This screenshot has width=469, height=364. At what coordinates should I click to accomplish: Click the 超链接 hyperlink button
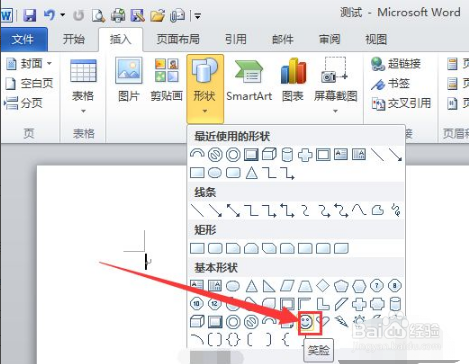click(x=396, y=63)
